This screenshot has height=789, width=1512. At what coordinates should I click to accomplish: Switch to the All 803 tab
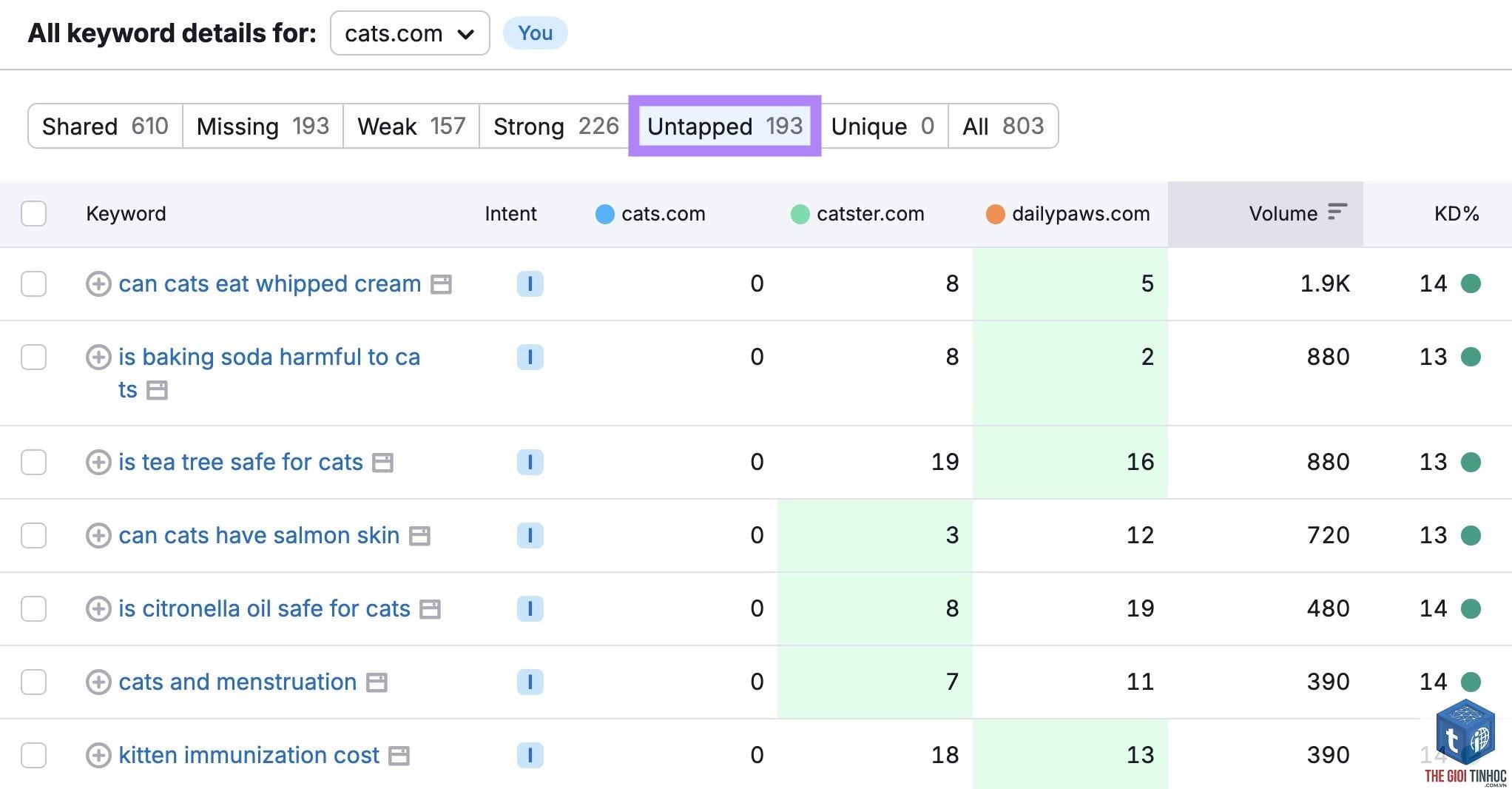pyautogui.click(x=1003, y=126)
